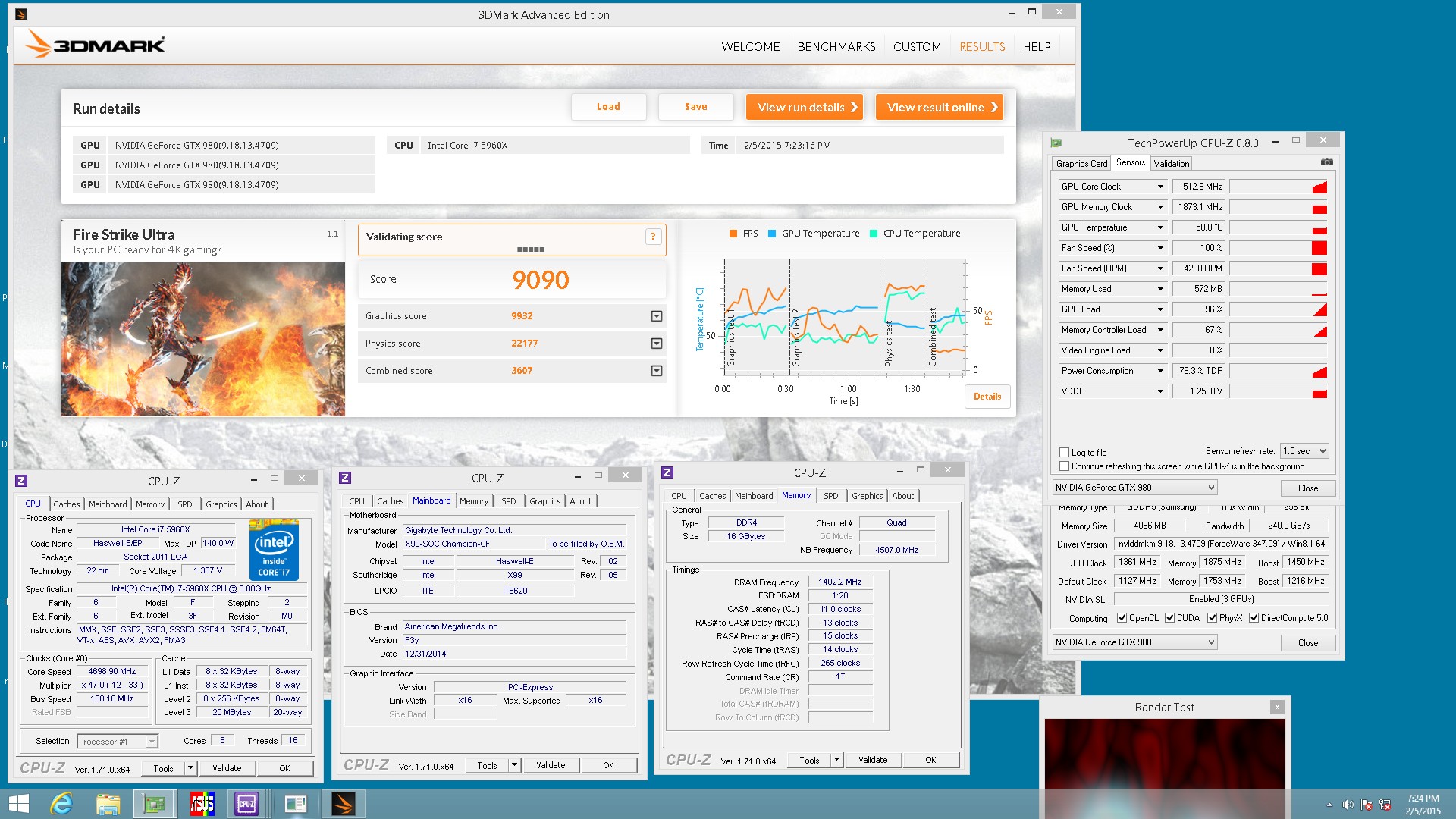
Task: Click Validate in the CPU-Z Mainboard window
Action: [550, 765]
